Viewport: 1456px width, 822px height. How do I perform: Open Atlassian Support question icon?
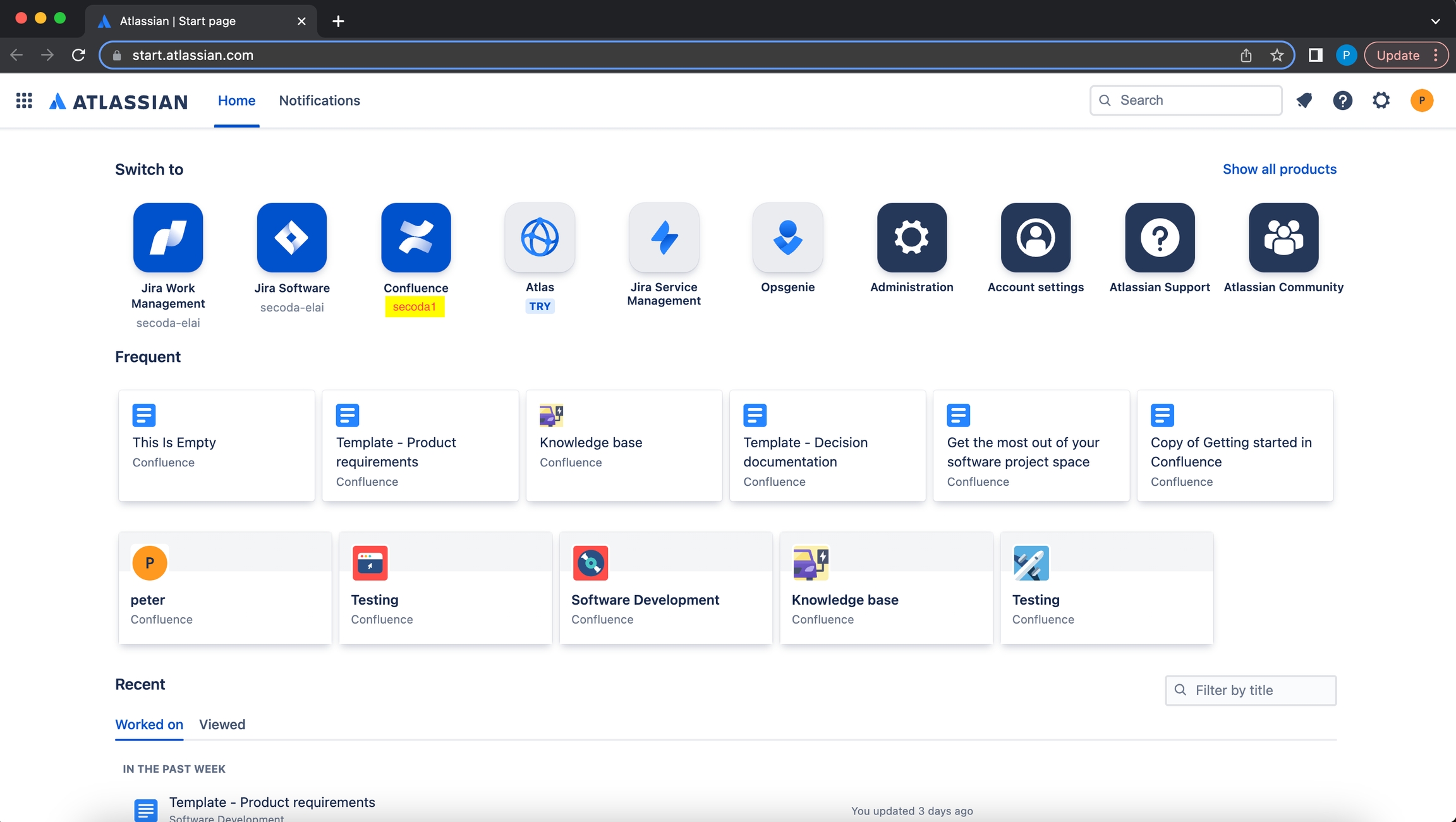point(1160,238)
